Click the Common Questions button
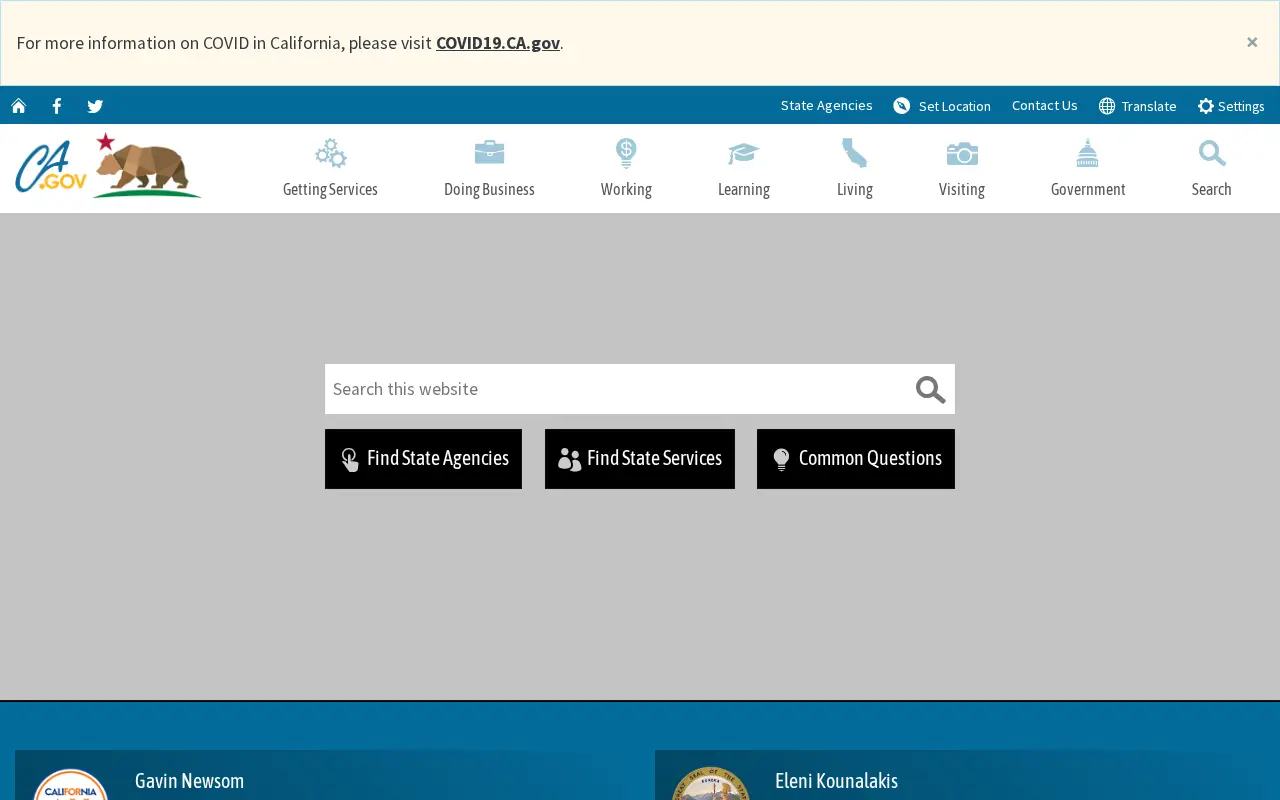The width and height of the screenshot is (1280, 800). pos(856,459)
